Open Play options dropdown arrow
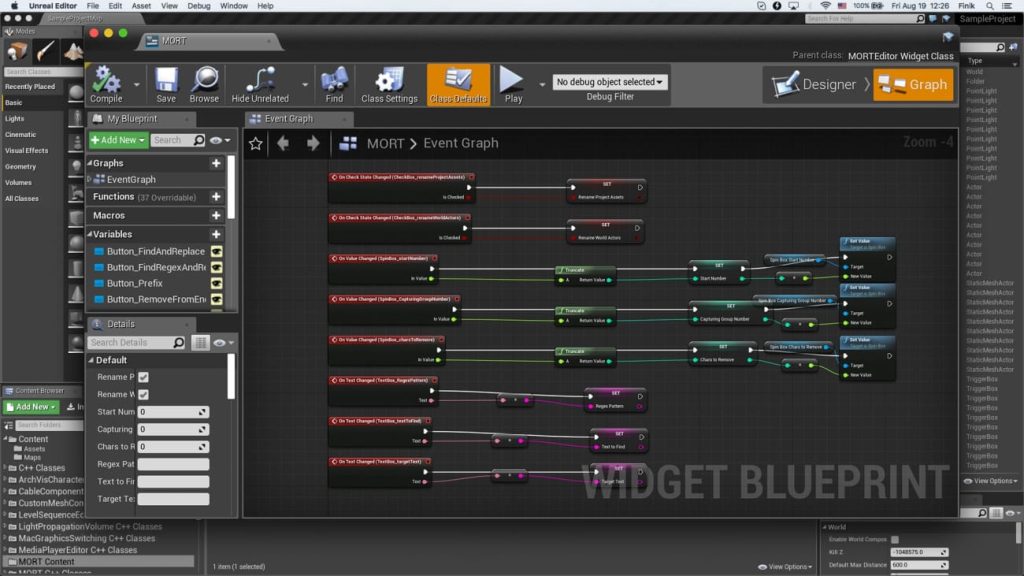Screen dimensions: 1024x576 click(542, 85)
